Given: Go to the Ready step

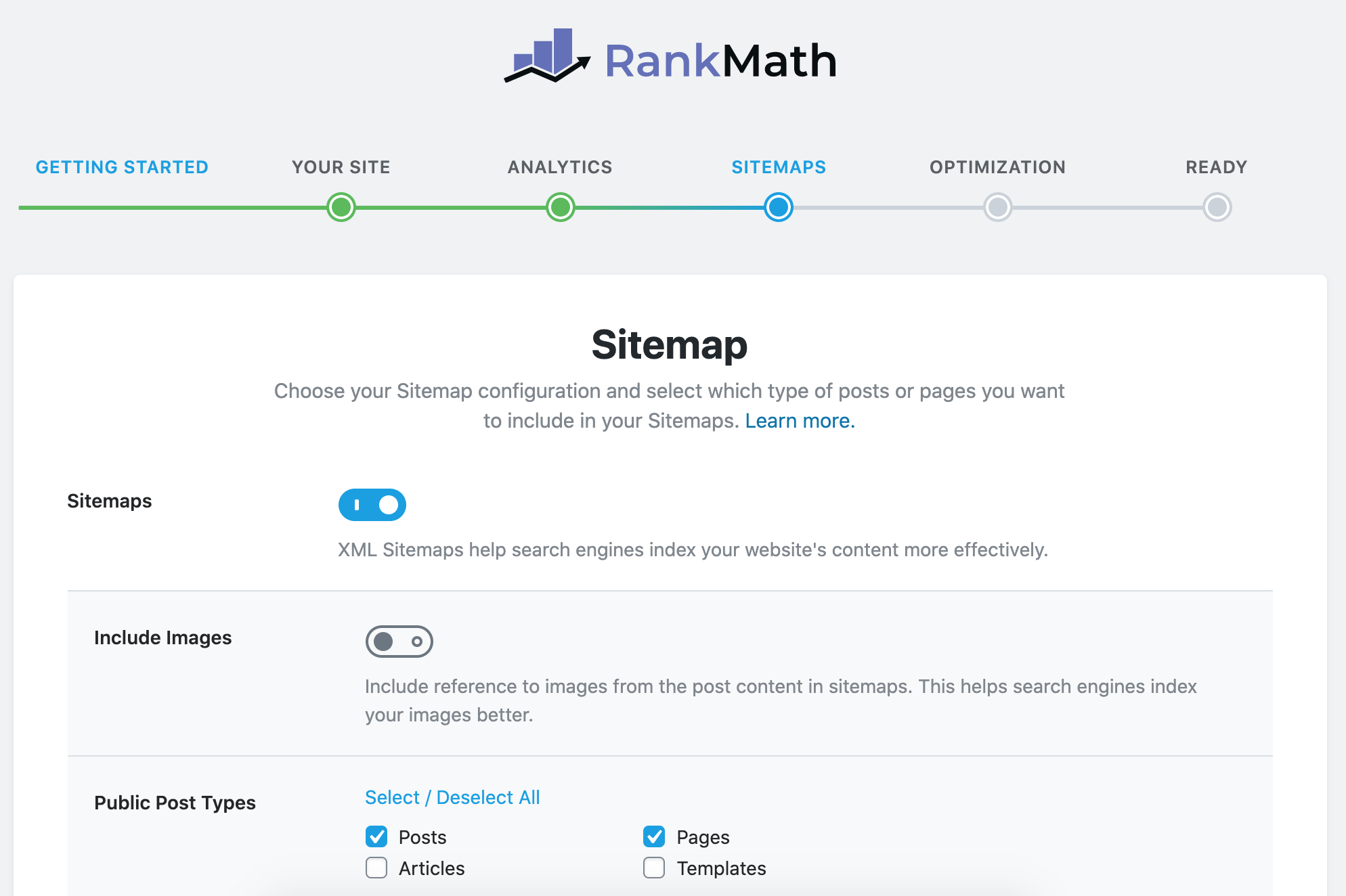Looking at the screenshot, I should 1217,166.
